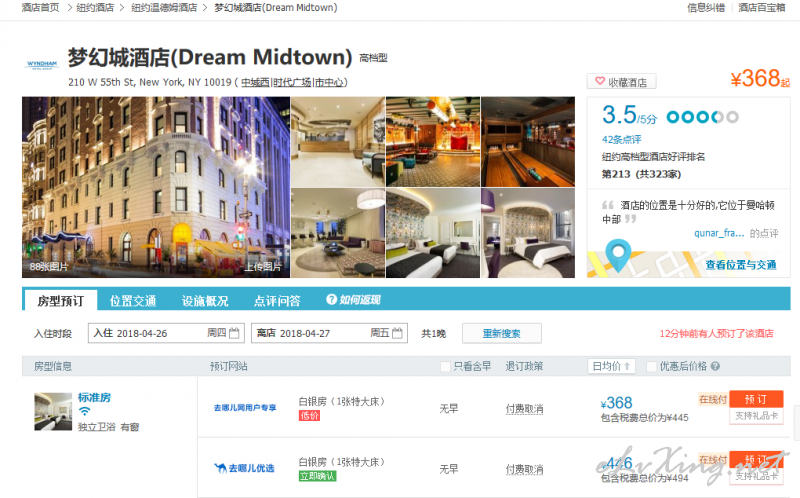Image resolution: width=800 pixels, height=498 pixels.
Task: Open the hotel lobby reception photo
Action: click(x=337, y=141)
